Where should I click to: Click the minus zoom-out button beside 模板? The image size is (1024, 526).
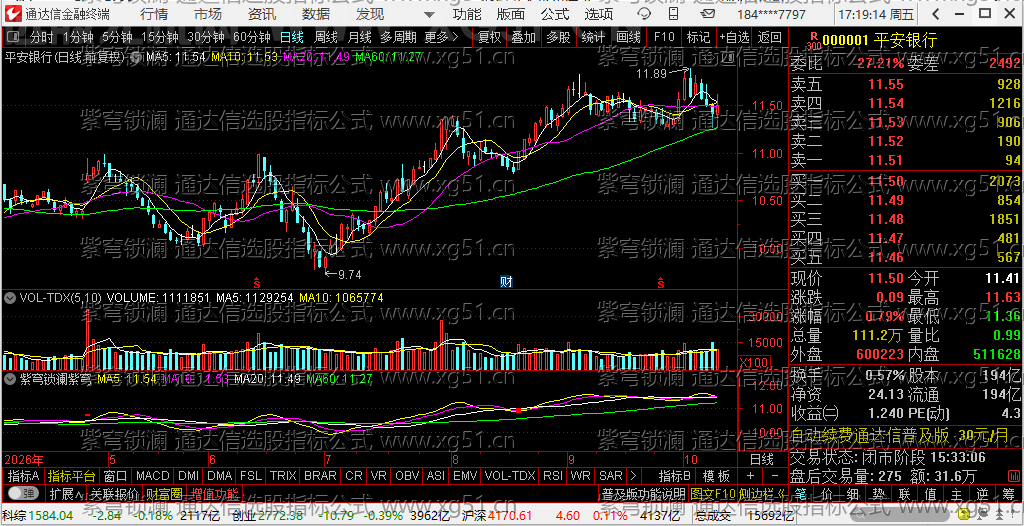(775, 476)
